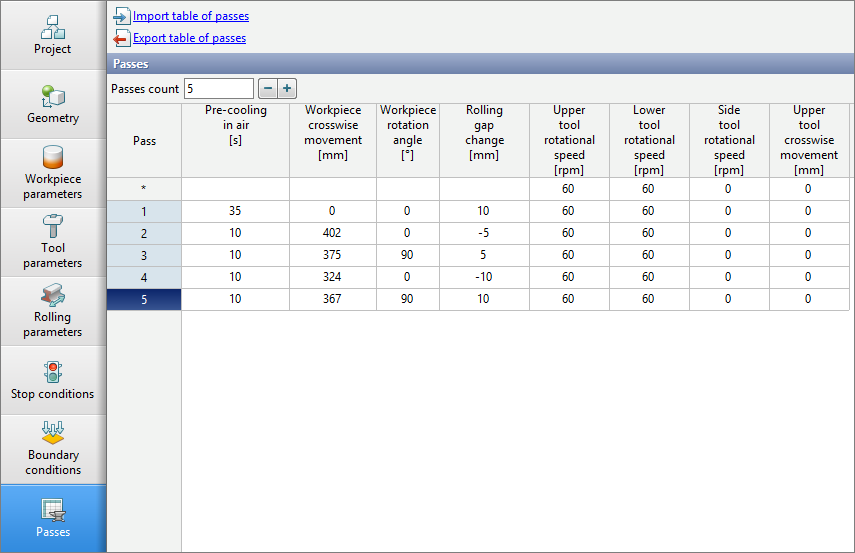Click crosswise movement cell showing 402
This screenshot has height=553, width=855.
click(333, 233)
